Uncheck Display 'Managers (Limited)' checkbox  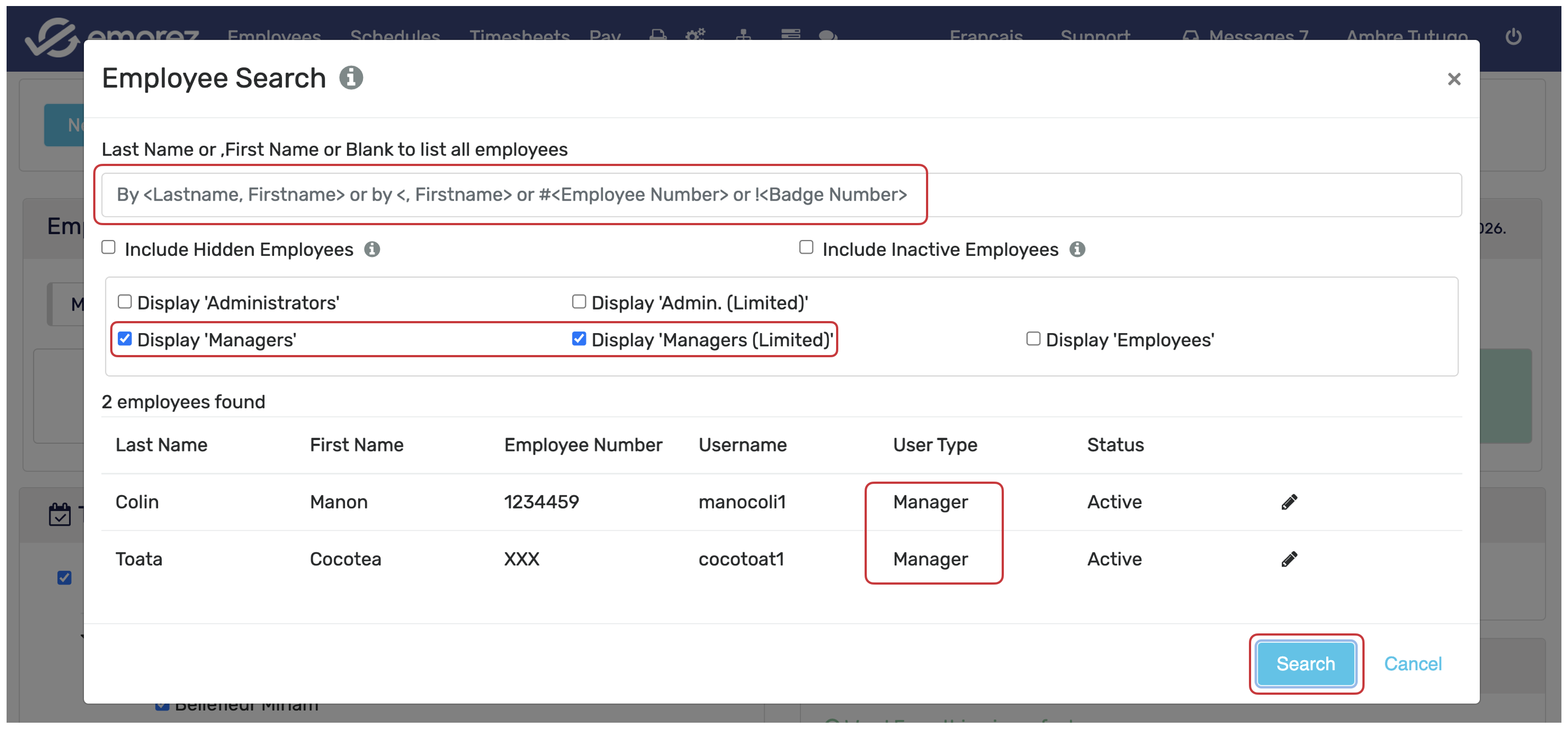point(579,339)
